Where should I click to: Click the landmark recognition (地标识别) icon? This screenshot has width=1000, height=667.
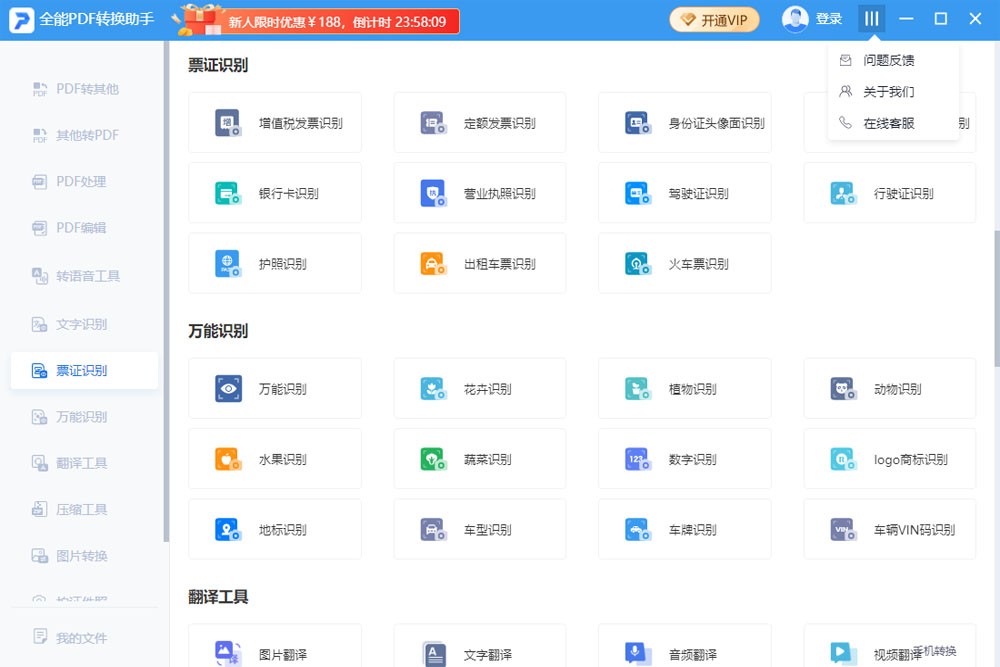[x=229, y=529]
